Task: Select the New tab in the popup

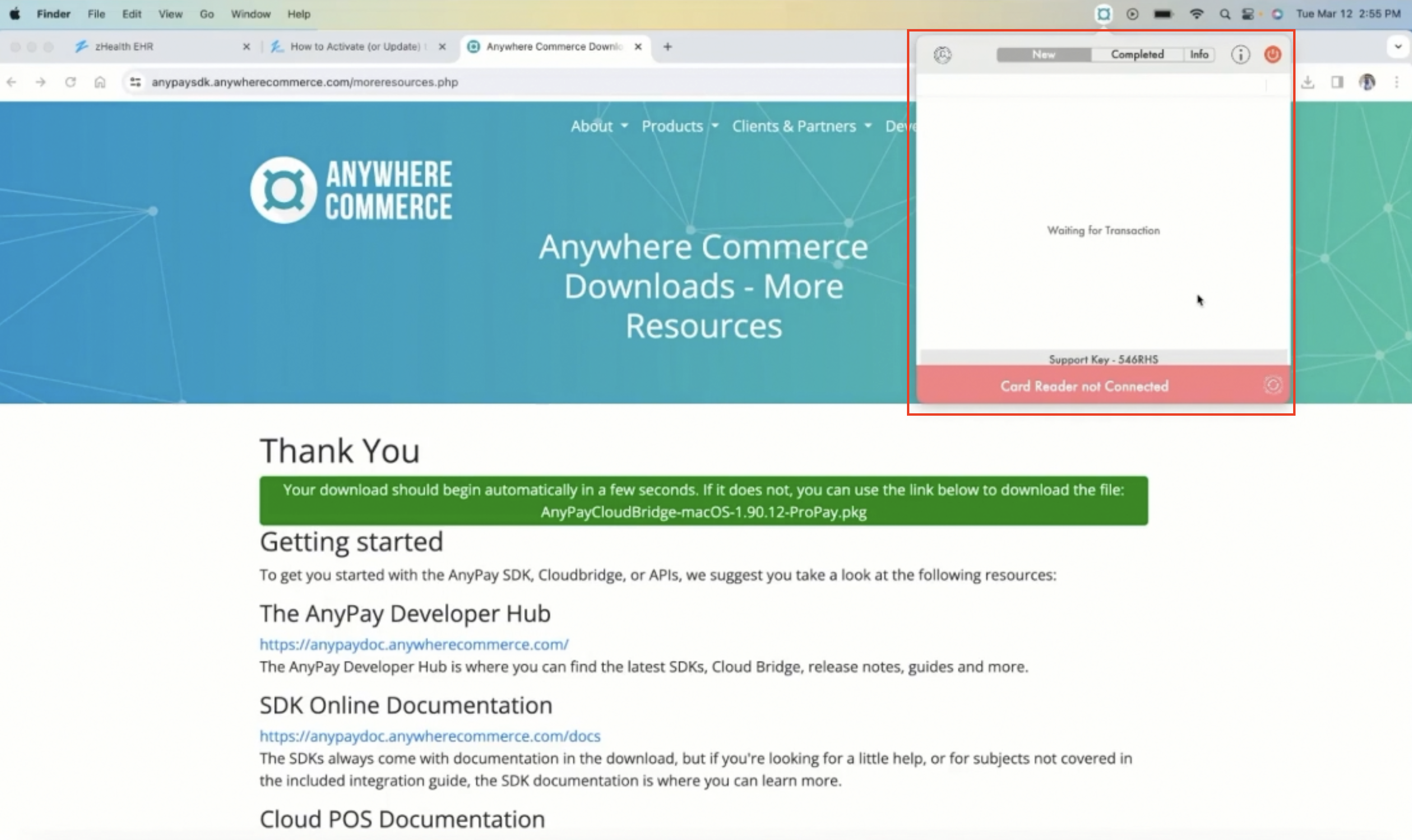Action: pos(1044,54)
